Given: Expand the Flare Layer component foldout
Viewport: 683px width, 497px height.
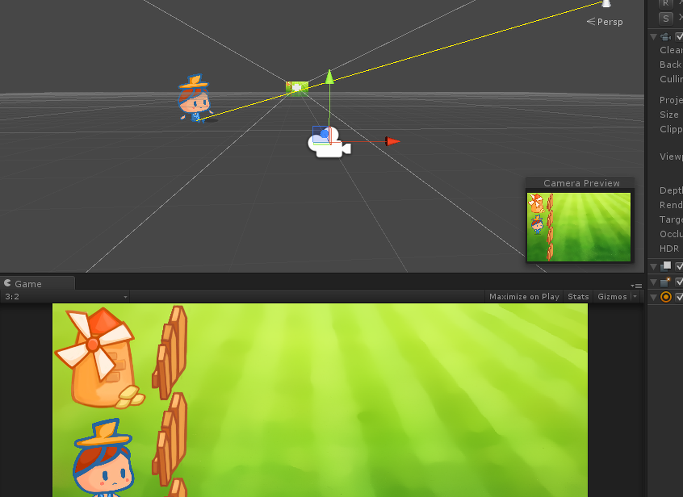Looking at the screenshot, I should tap(653, 282).
